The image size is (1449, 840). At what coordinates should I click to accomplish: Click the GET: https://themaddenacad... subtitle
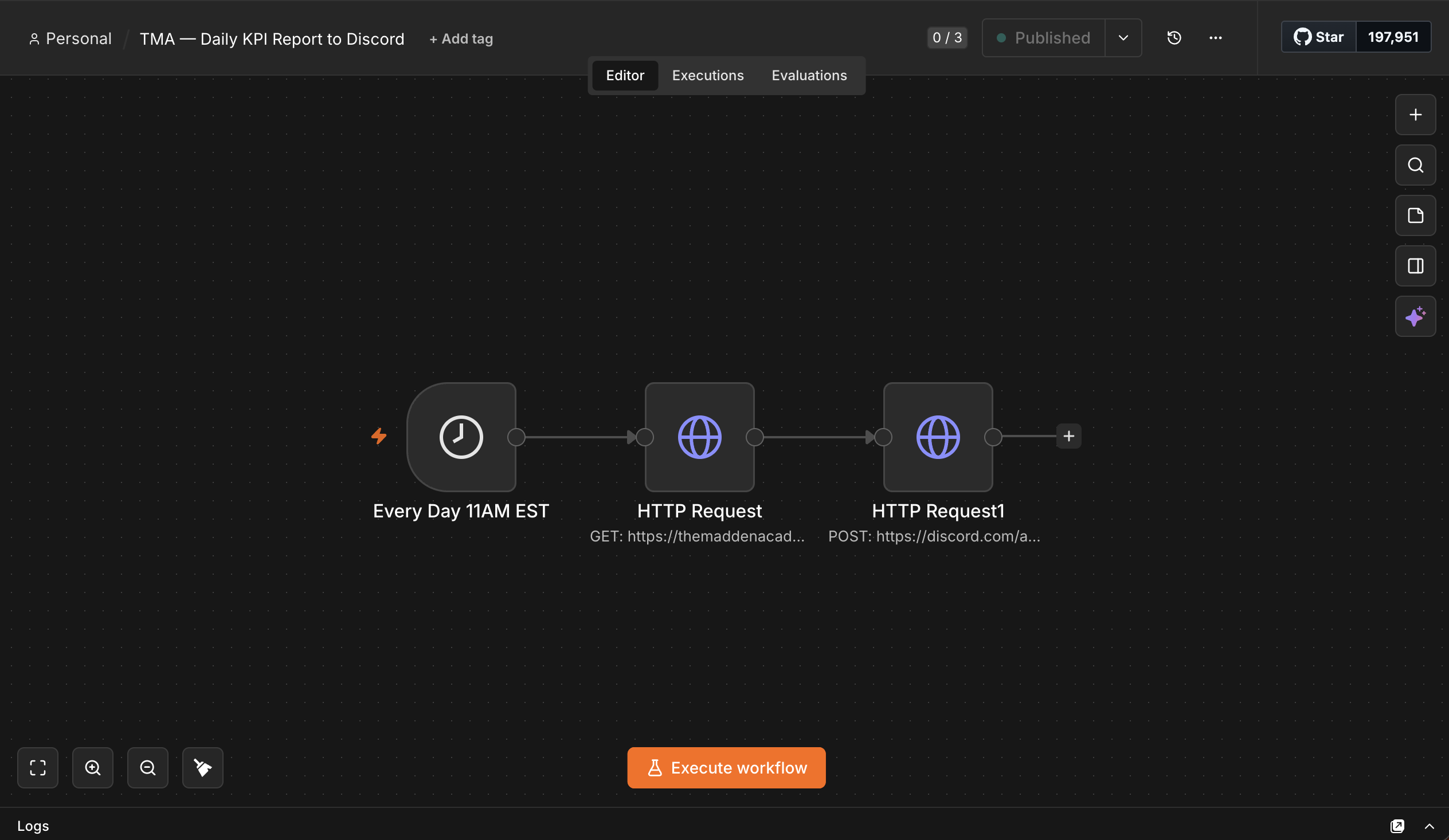tap(697, 536)
